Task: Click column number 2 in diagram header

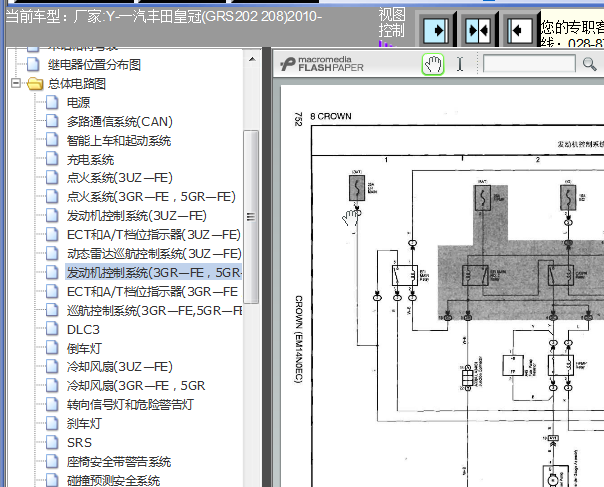Action: 538,160
